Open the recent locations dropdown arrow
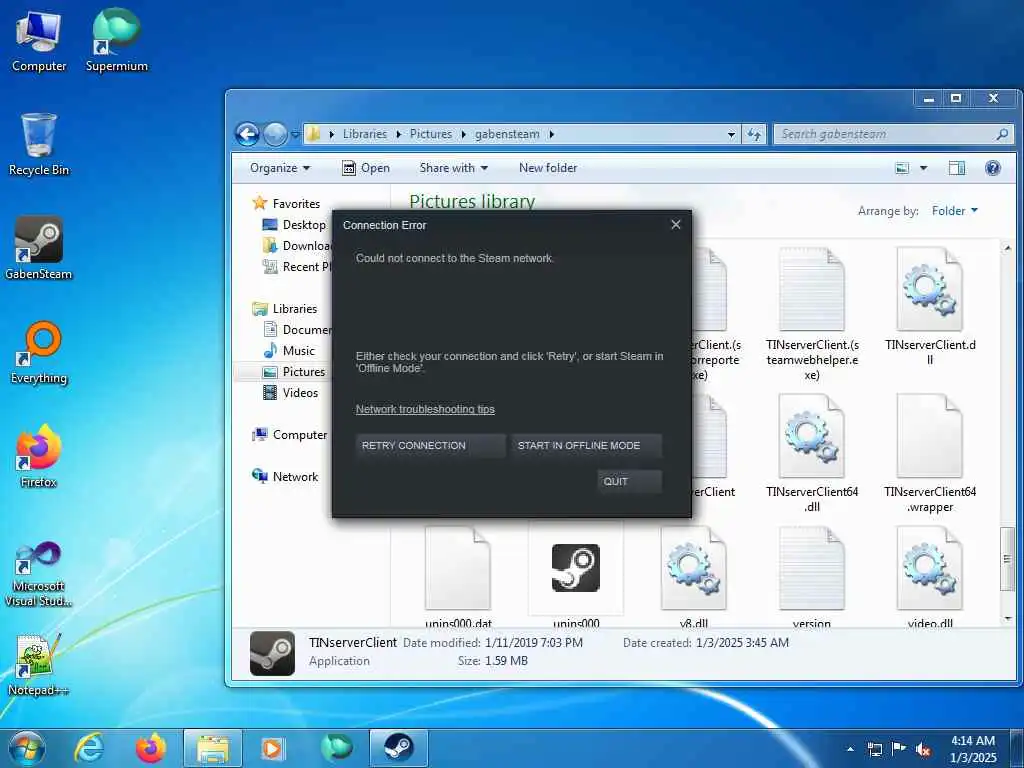 point(295,135)
